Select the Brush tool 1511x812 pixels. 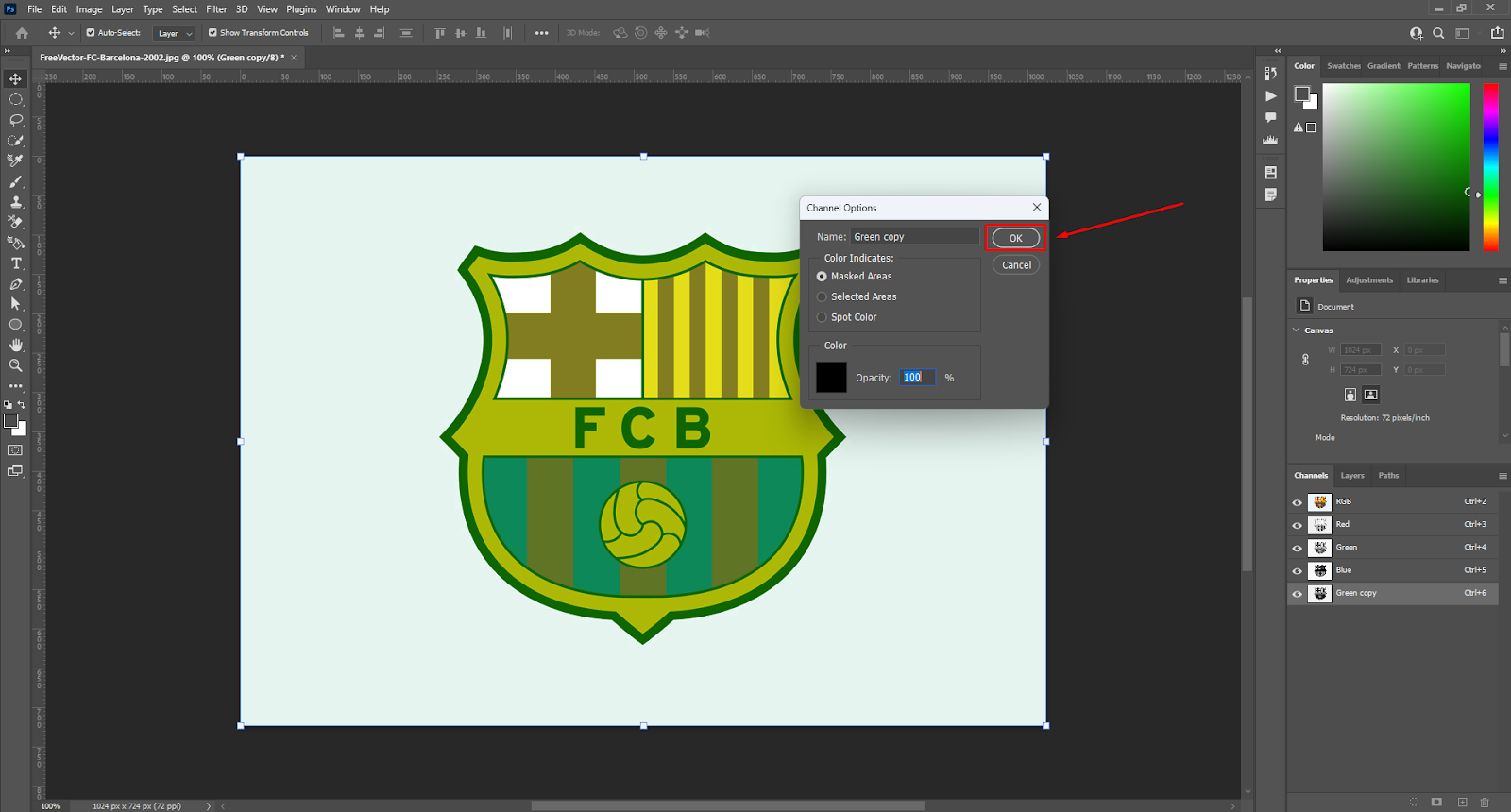[15, 182]
